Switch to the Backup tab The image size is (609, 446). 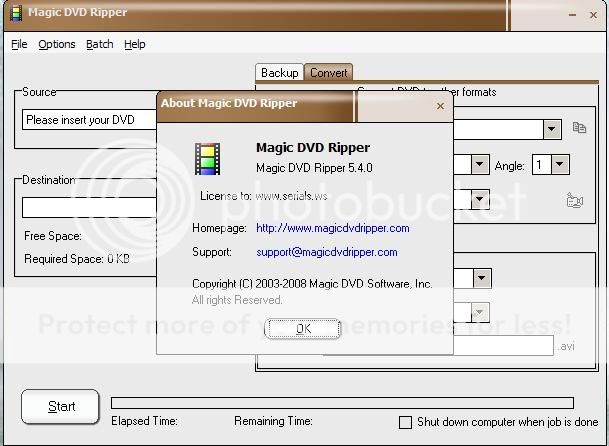279,73
